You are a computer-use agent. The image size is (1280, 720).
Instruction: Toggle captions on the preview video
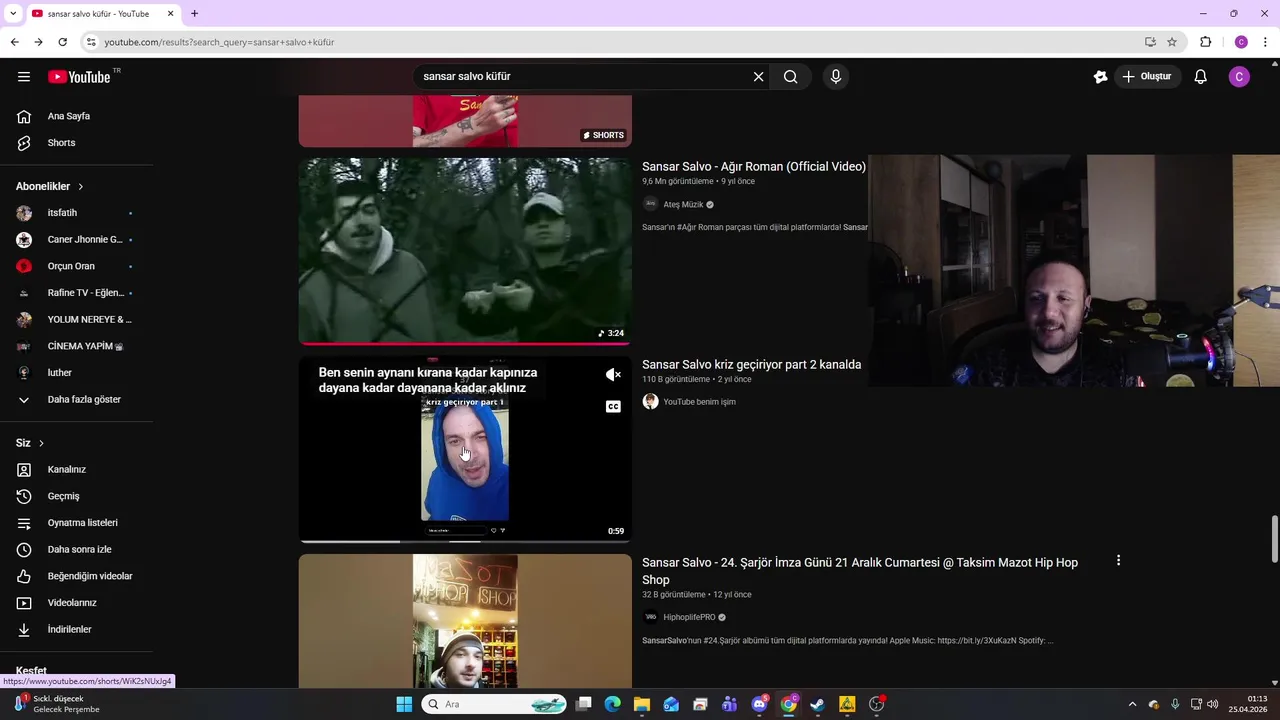point(613,407)
